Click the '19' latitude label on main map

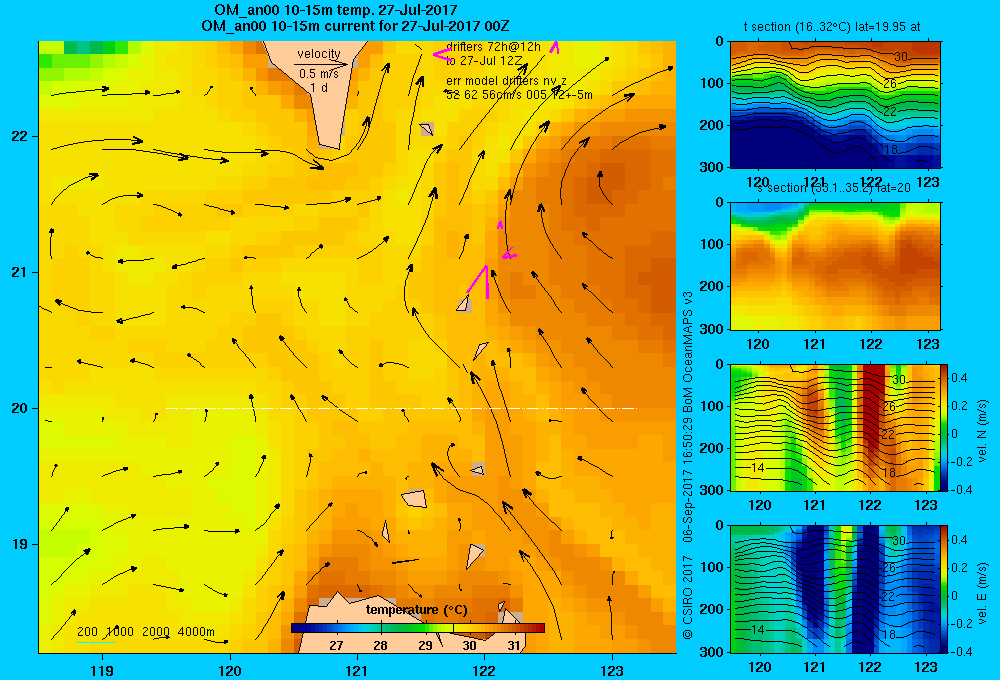pyautogui.click(x=19, y=544)
